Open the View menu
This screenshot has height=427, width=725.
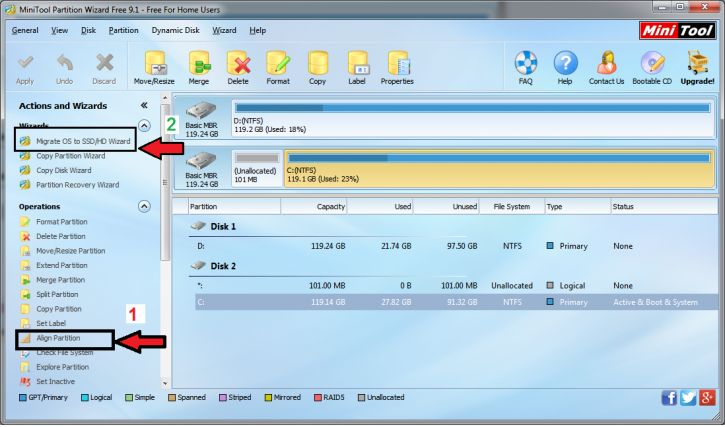point(59,31)
